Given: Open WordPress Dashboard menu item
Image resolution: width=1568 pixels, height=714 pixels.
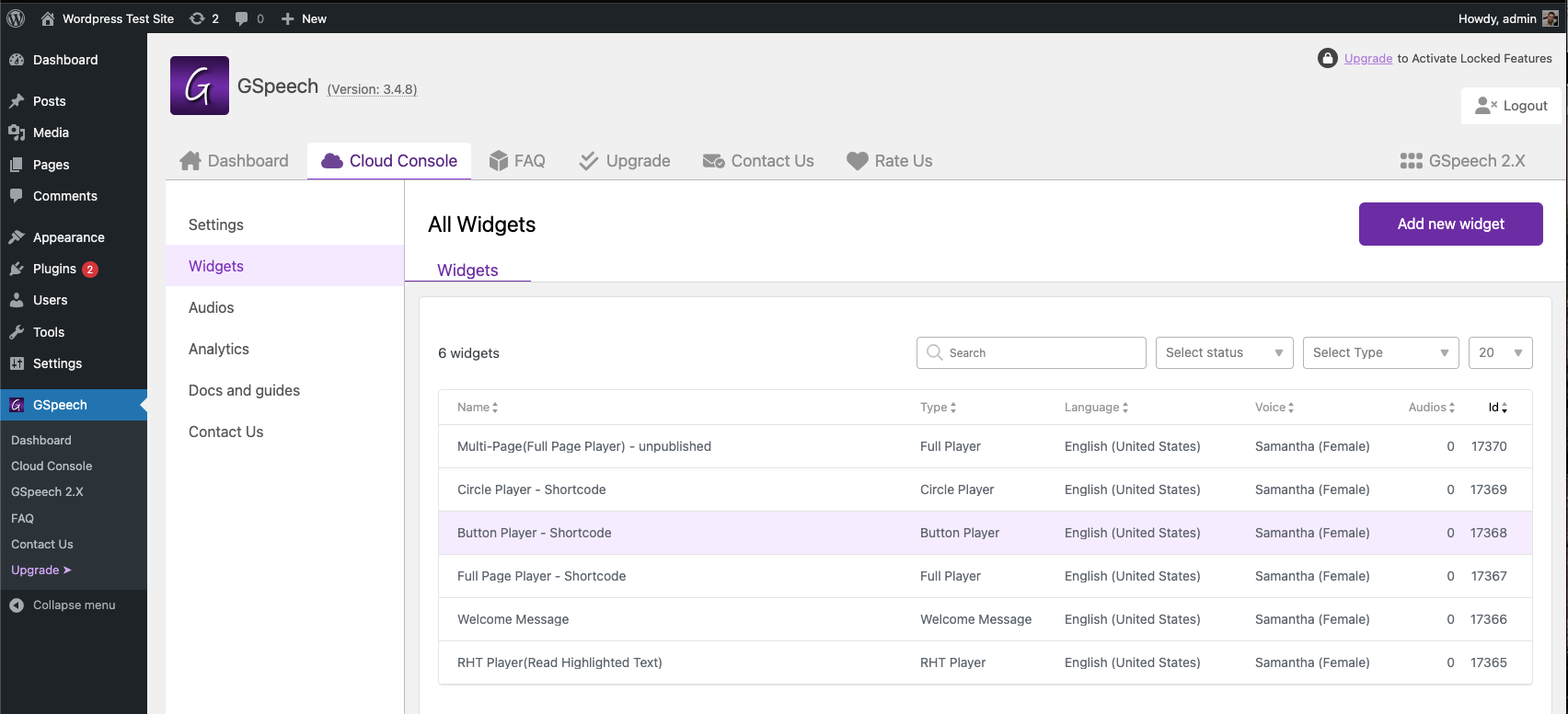Looking at the screenshot, I should tap(74, 60).
